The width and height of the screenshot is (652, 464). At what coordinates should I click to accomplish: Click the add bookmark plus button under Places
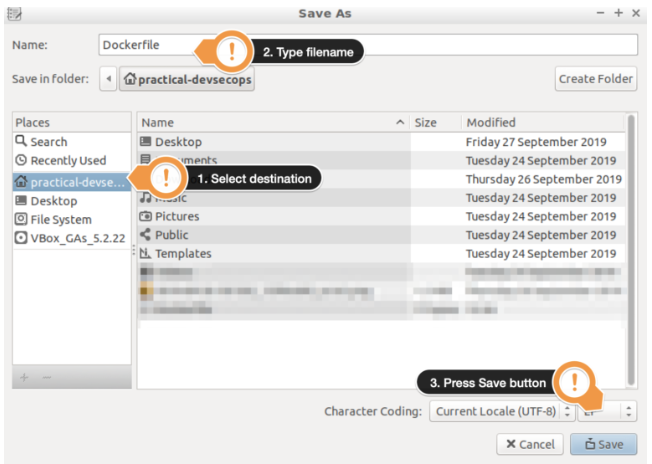(24, 377)
